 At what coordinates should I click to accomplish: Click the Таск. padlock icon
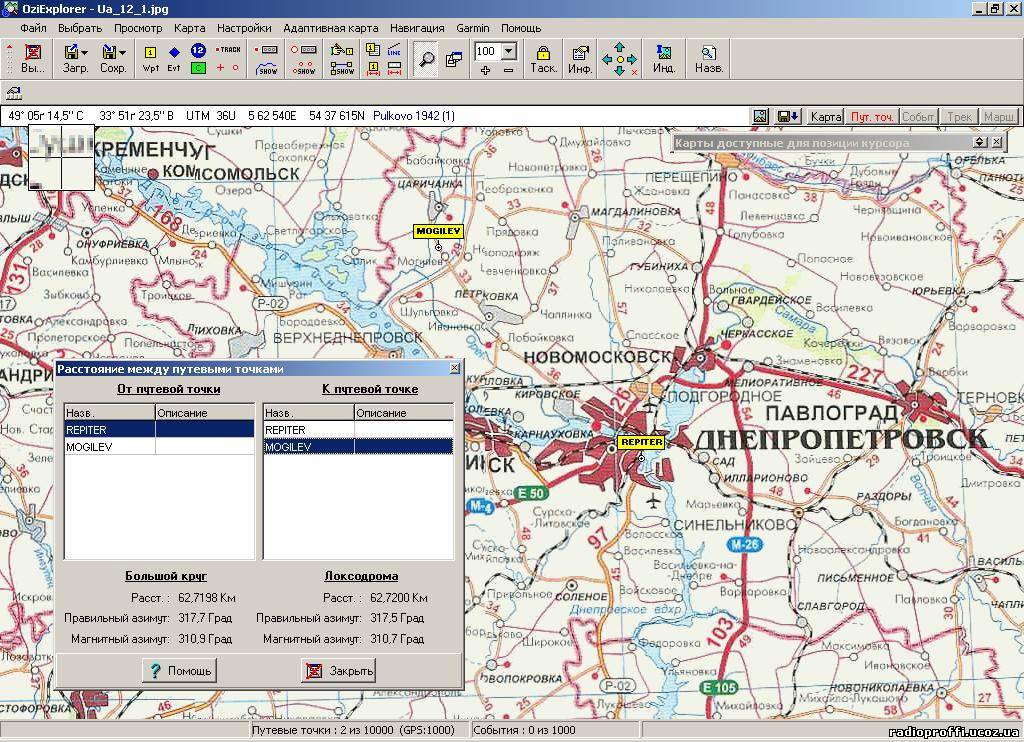543,53
